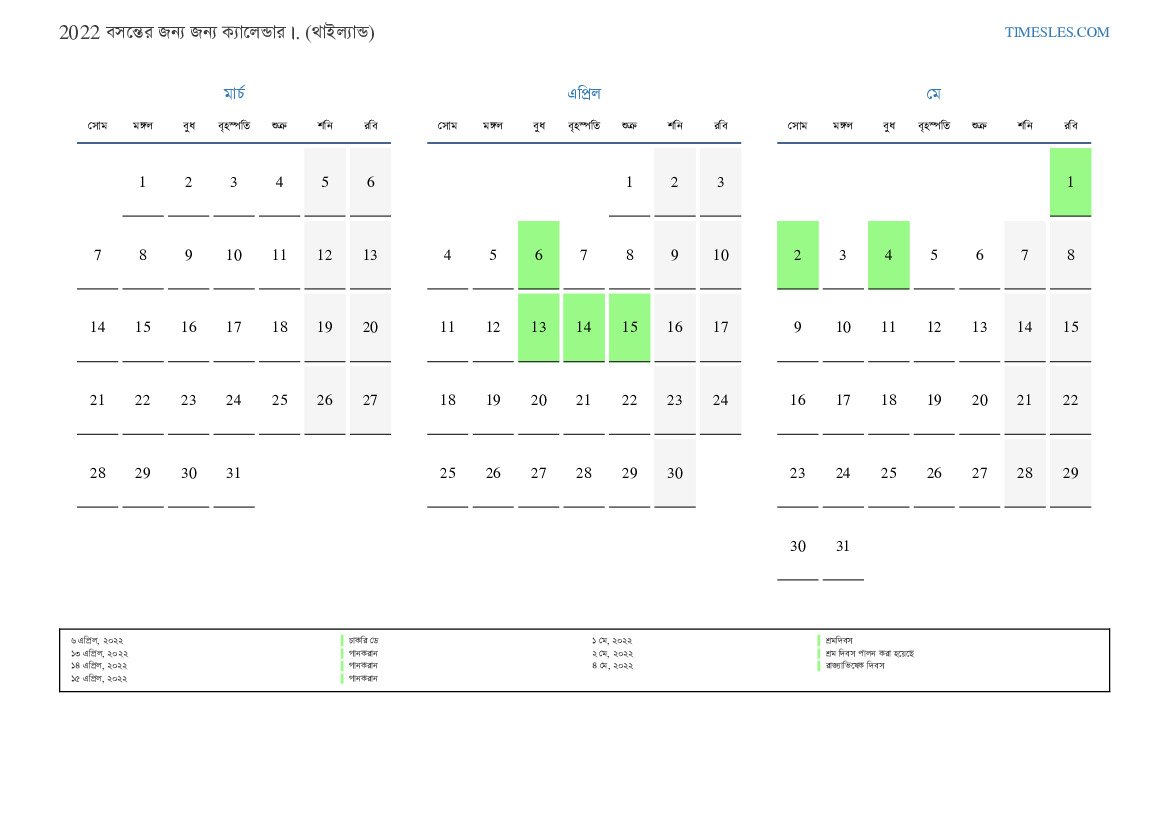
Task: Click the সোম weekday header in March
Action: tap(97, 125)
